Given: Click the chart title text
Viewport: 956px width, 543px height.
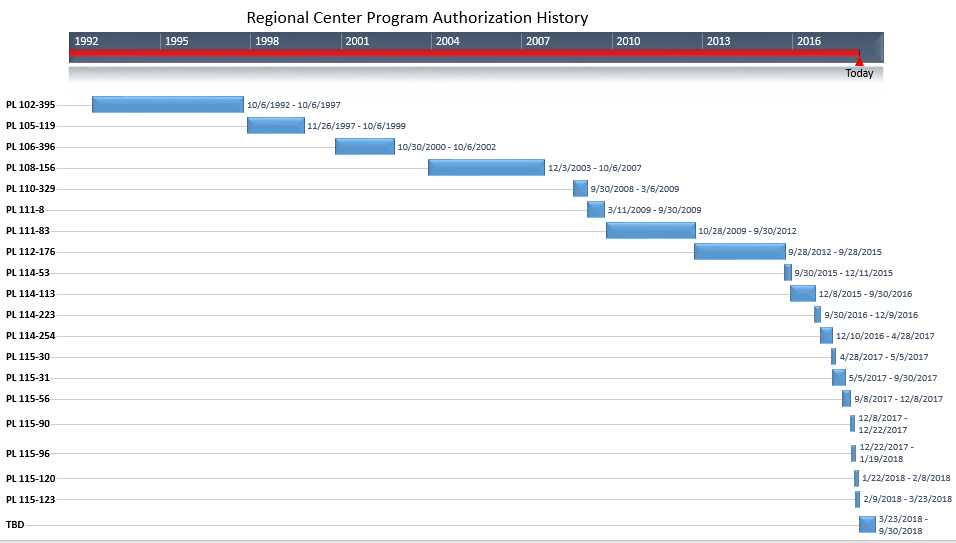Looking at the screenshot, I should (417, 18).
